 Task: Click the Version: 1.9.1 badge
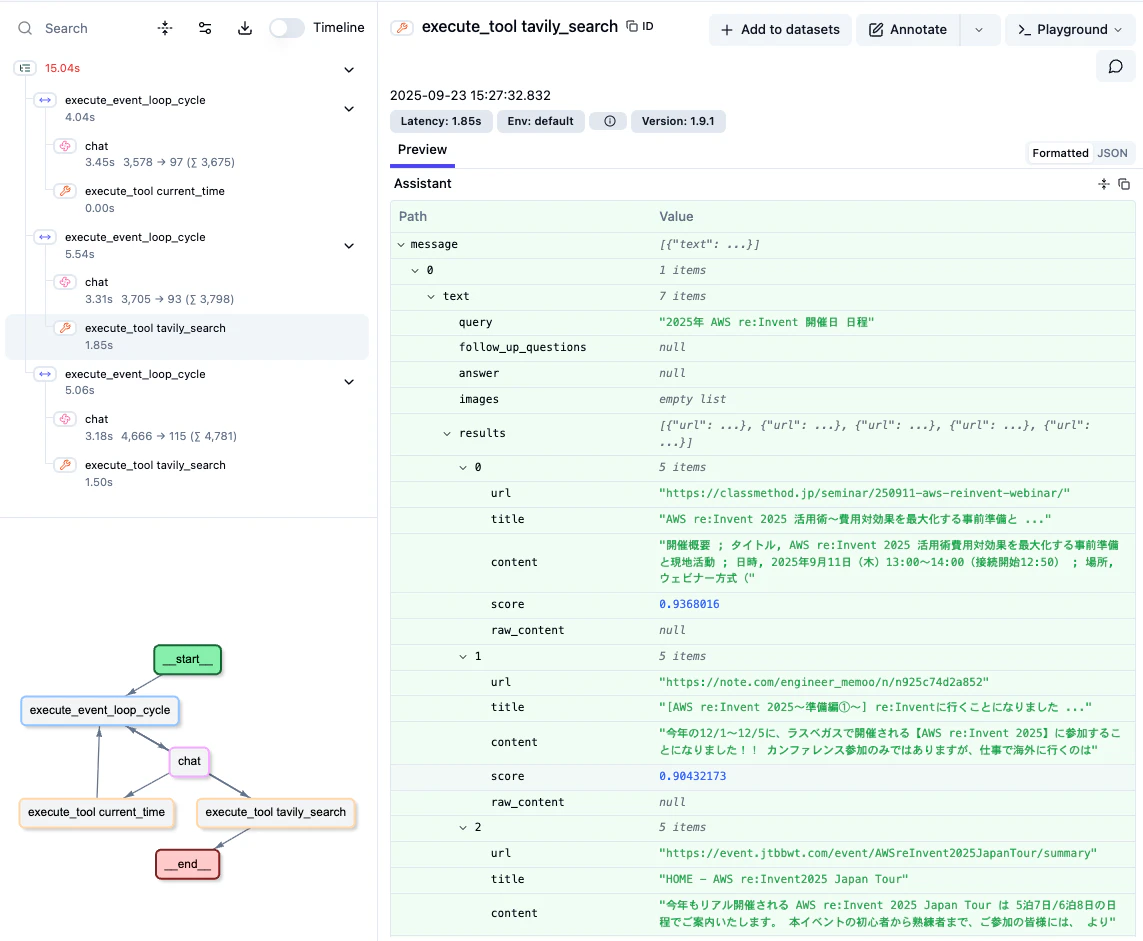click(678, 121)
